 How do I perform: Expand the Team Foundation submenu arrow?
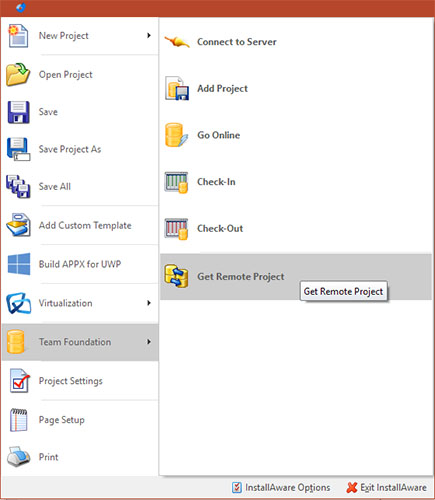point(149,342)
